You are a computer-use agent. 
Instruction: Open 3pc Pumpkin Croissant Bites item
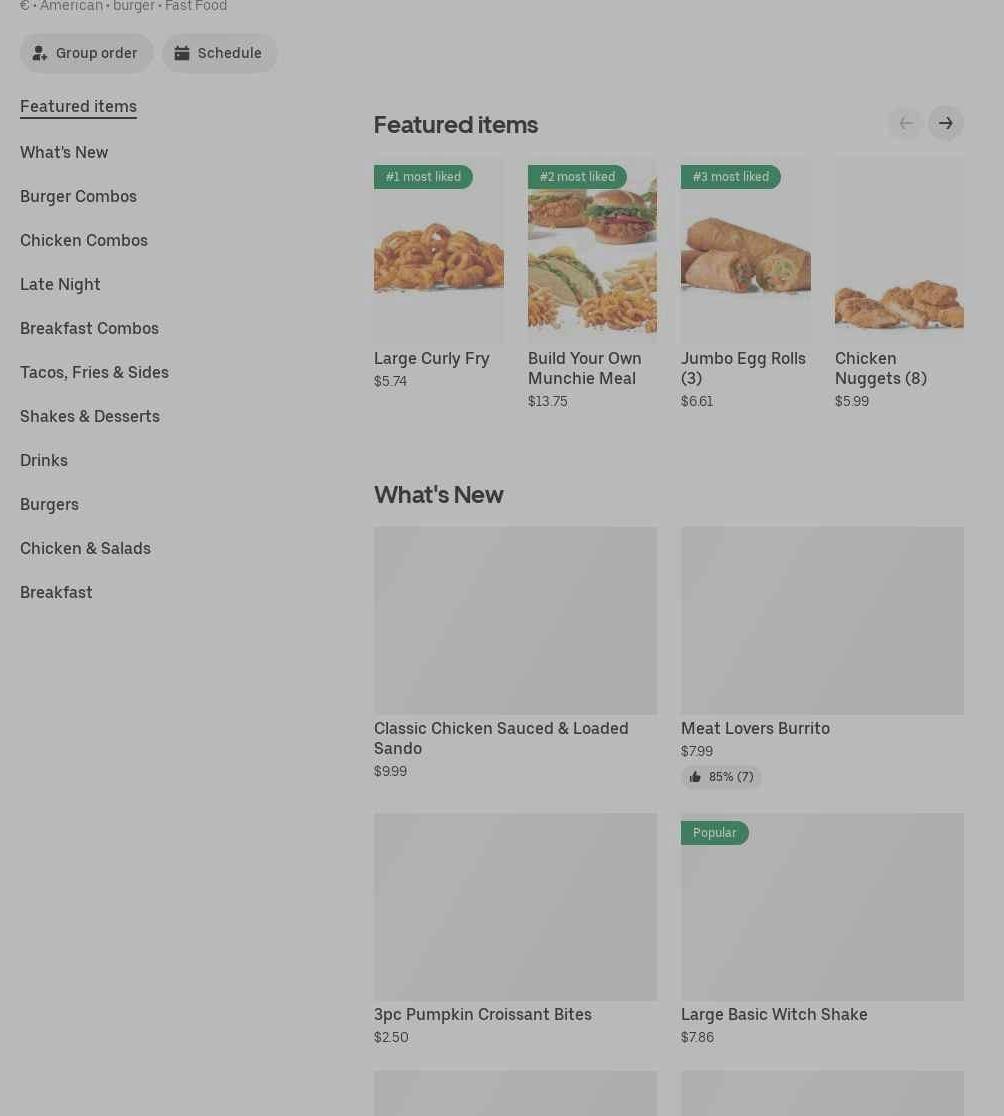[x=483, y=1014]
